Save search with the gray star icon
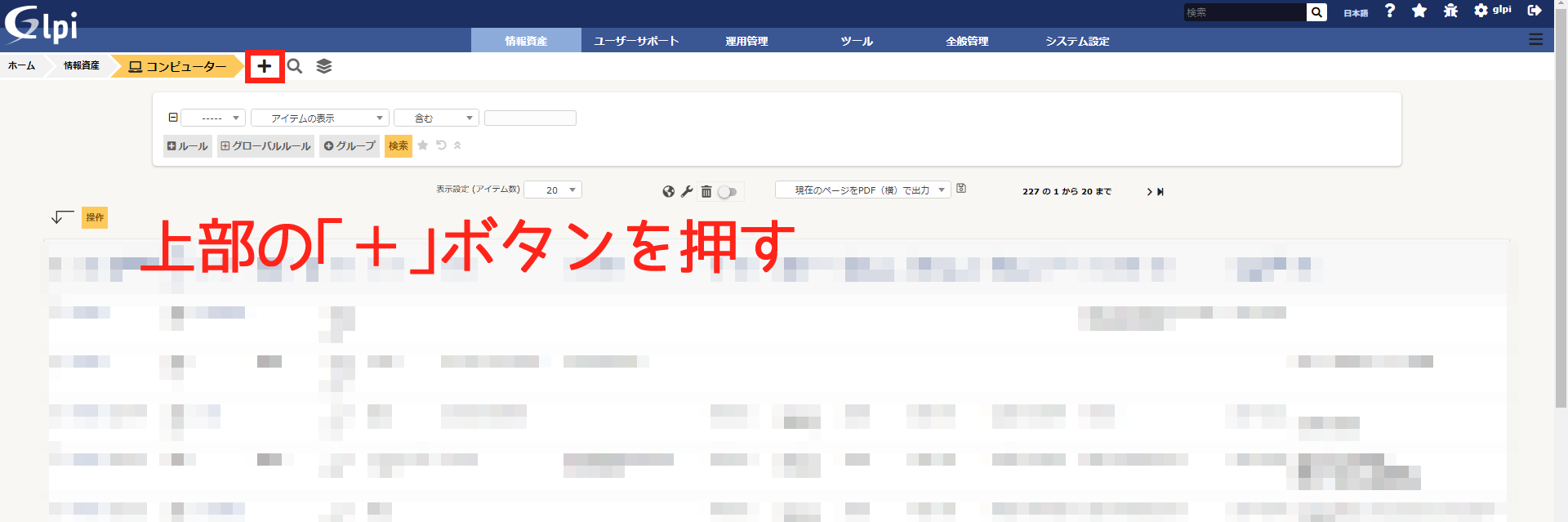This screenshot has width=1568, height=522. tap(423, 145)
